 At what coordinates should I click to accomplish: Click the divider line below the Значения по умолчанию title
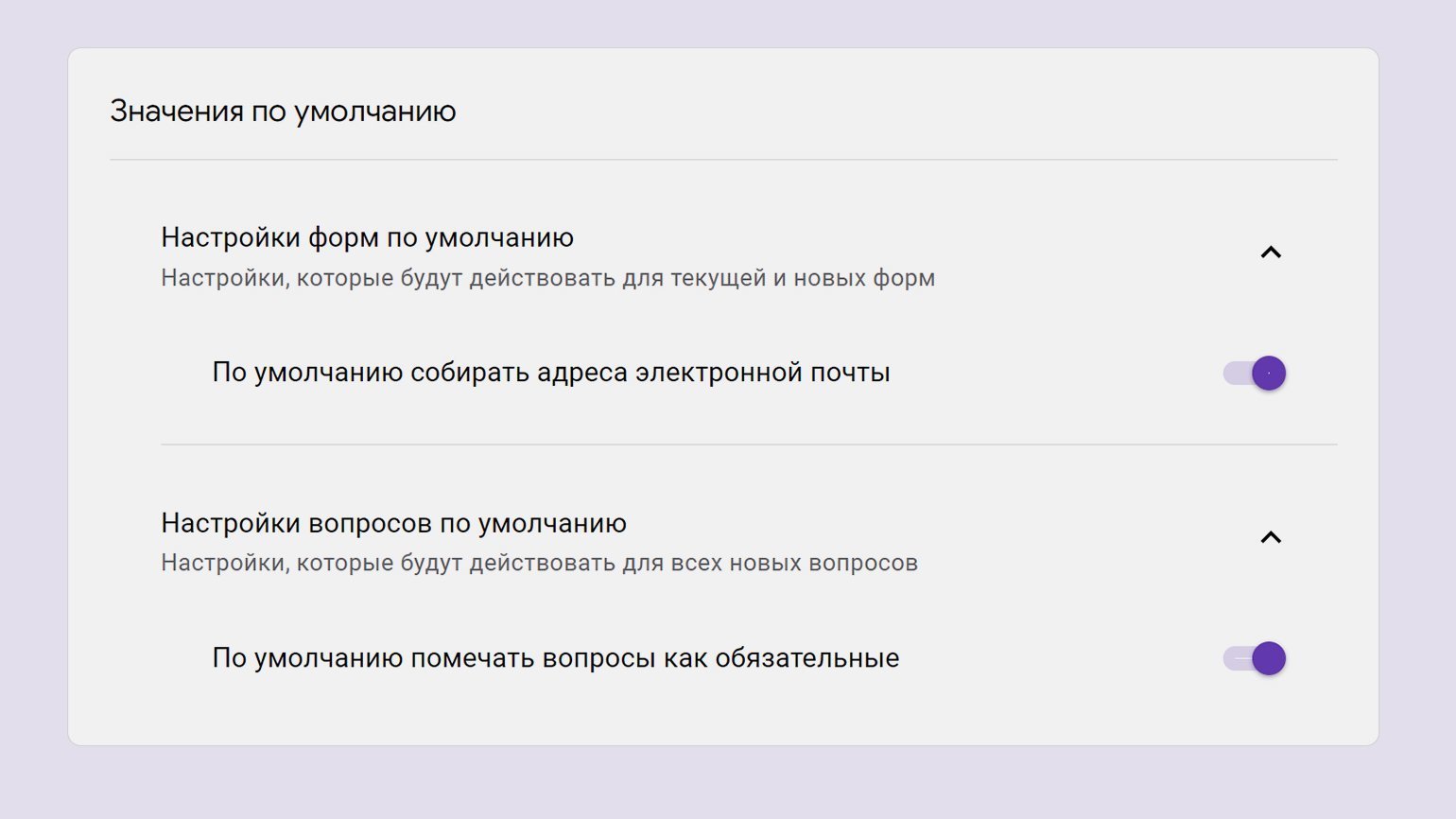723,160
